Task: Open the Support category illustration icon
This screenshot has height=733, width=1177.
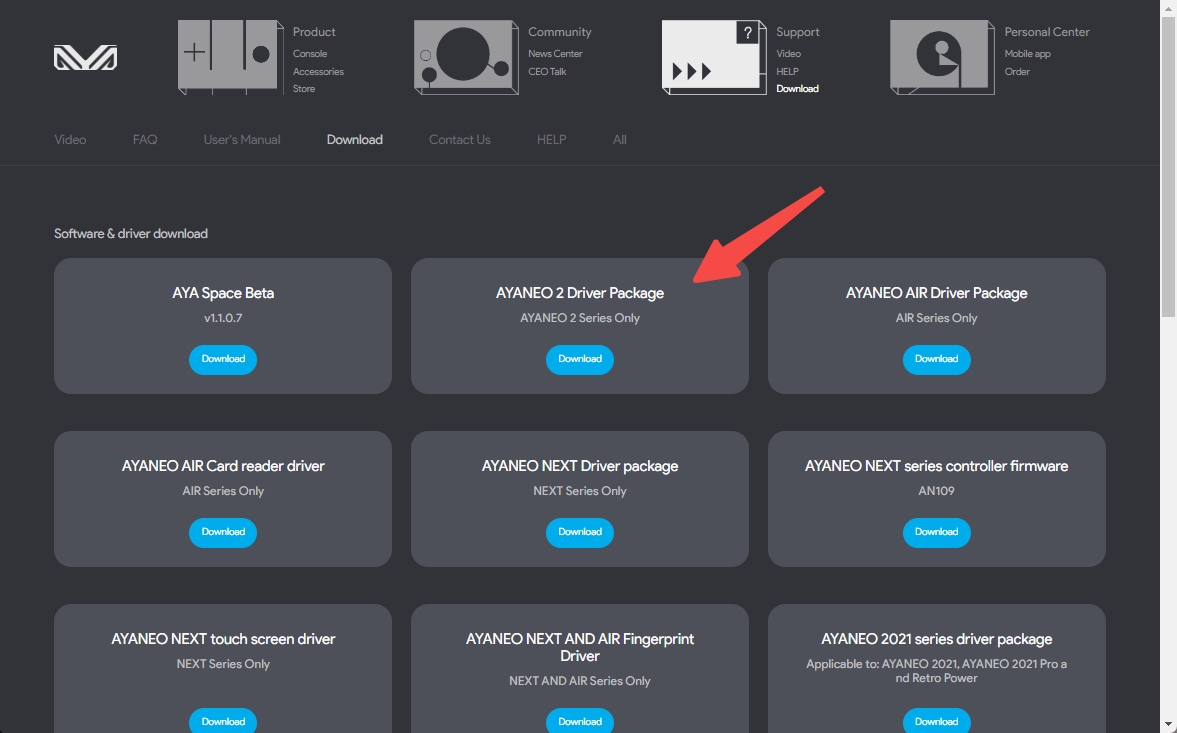Action: 714,57
